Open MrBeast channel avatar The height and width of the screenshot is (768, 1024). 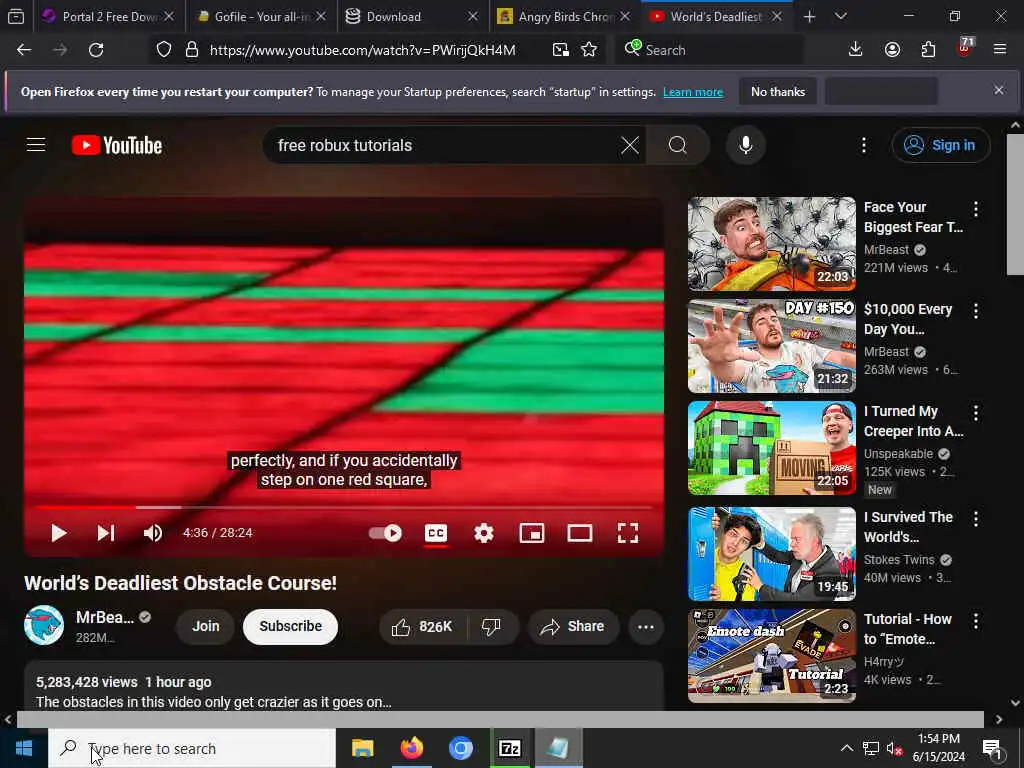44,626
